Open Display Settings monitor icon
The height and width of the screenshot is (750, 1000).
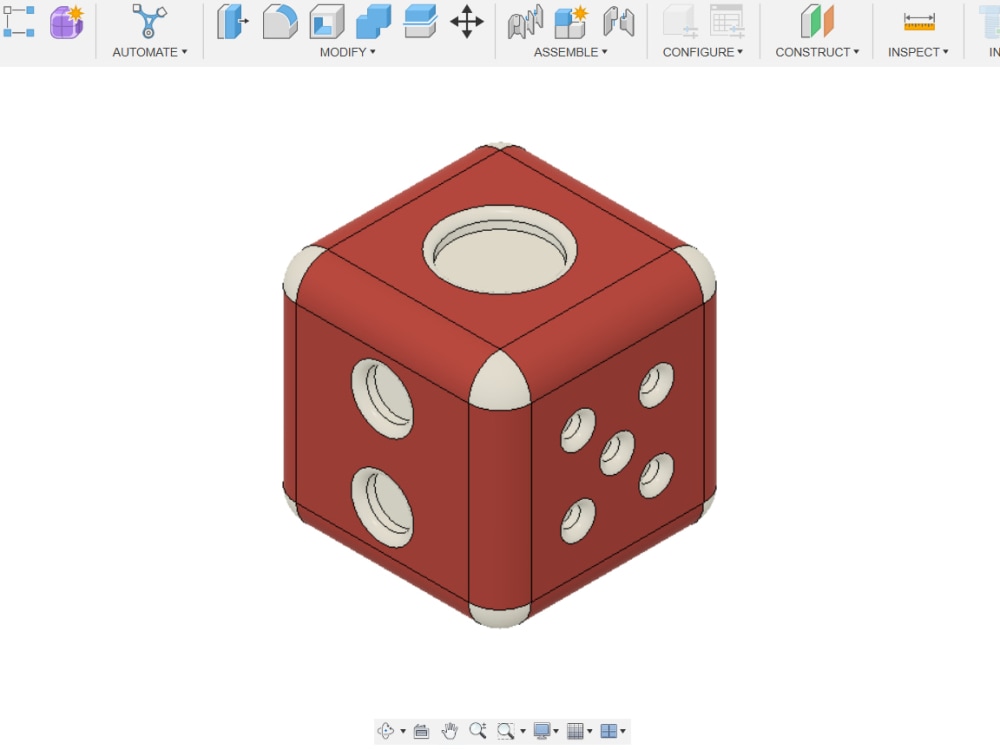(x=542, y=731)
